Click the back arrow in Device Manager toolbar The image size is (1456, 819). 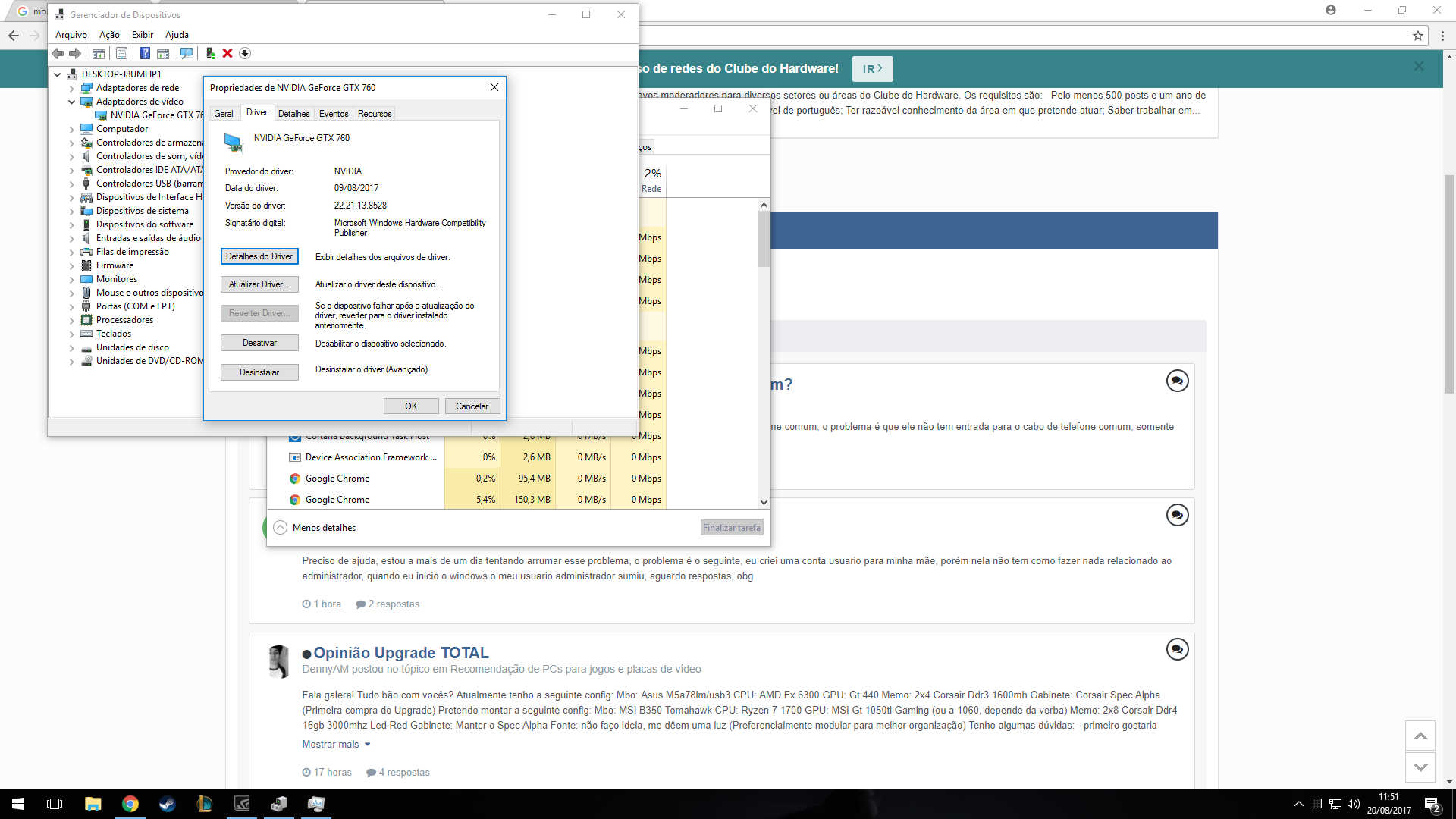[58, 53]
